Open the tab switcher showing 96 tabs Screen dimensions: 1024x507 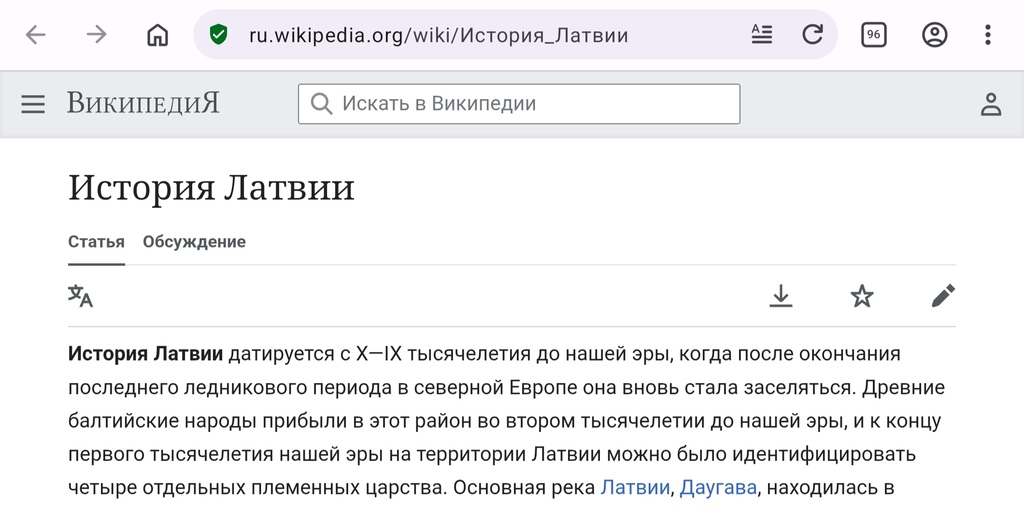coord(874,35)
